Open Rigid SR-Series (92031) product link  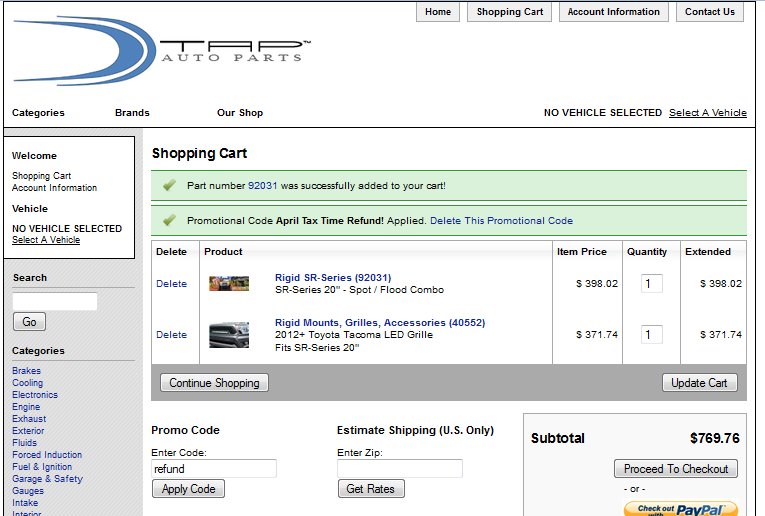(333, 278)
